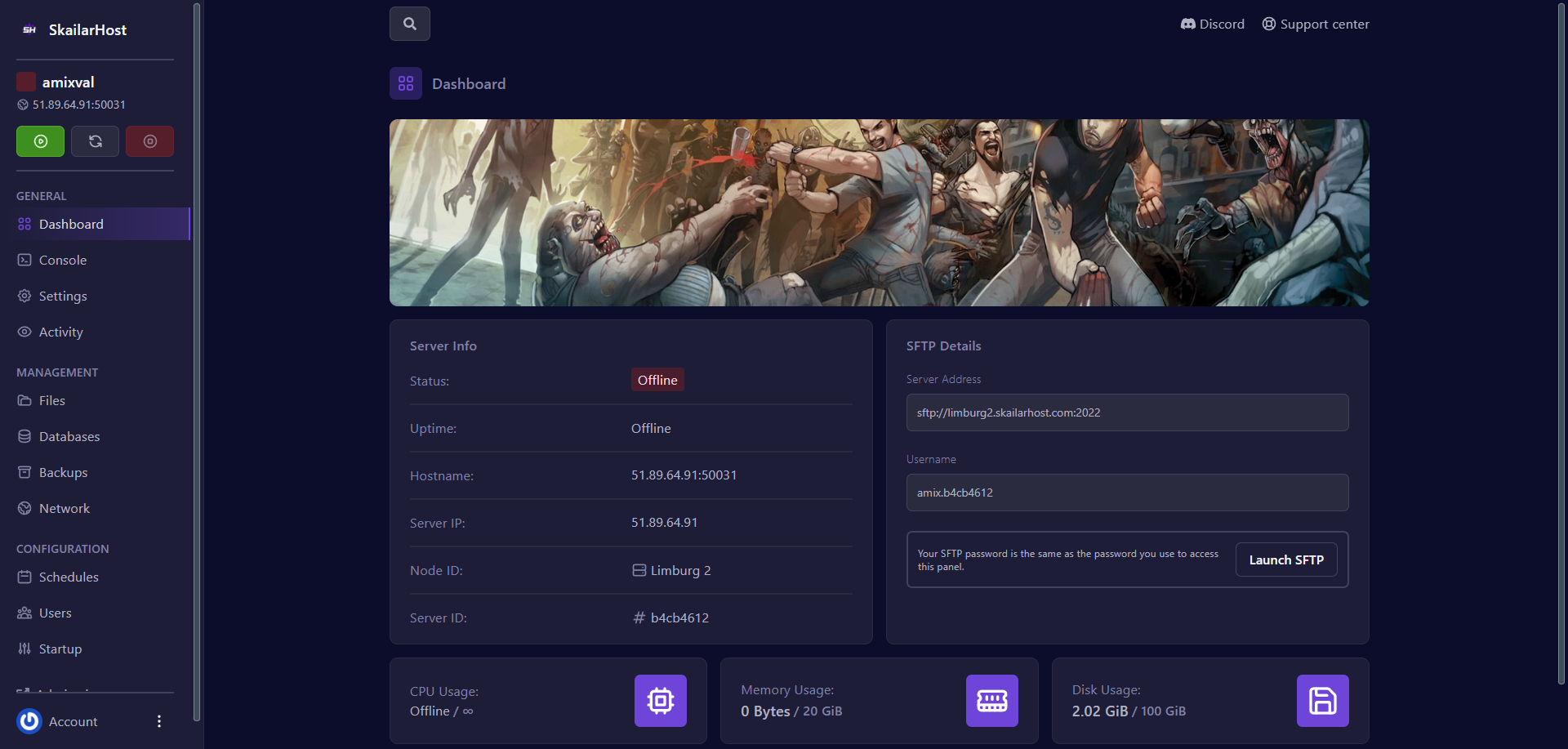This screenshot has width=1568, height=749.
Task: Click the Startup sliders icon
Action: pyautogui.click(x=24, y=649)
